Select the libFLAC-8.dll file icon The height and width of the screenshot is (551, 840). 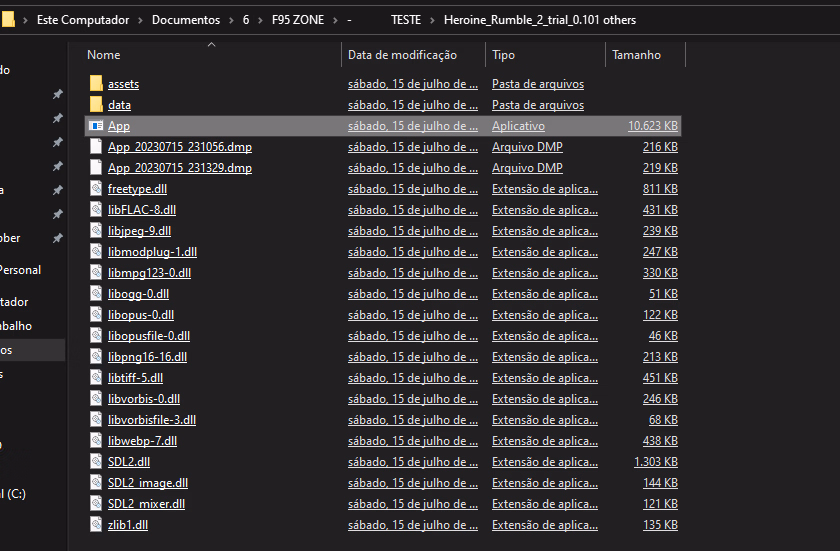point(96,209)
